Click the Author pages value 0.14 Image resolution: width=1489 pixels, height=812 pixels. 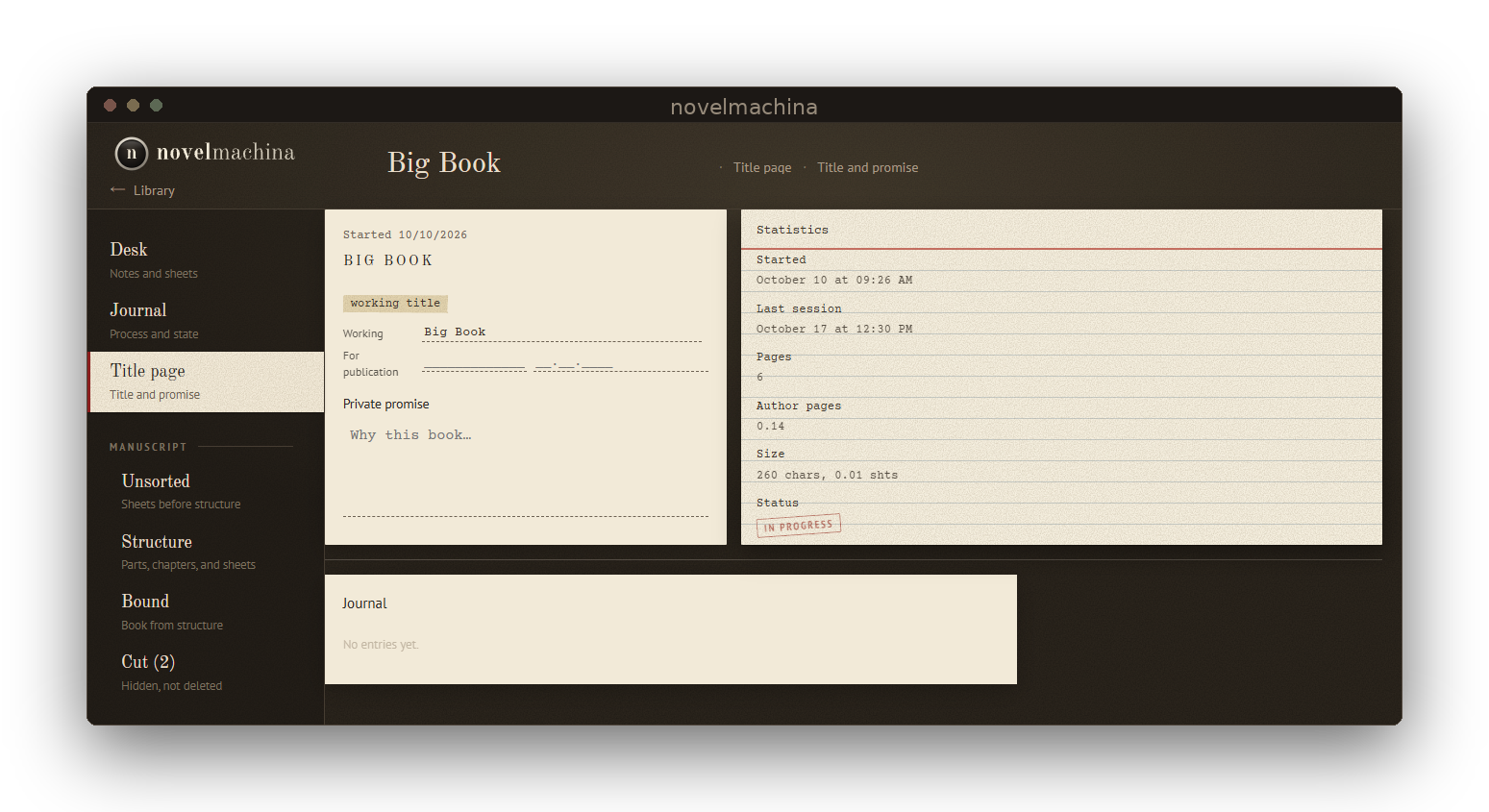(x=770, y=426)
